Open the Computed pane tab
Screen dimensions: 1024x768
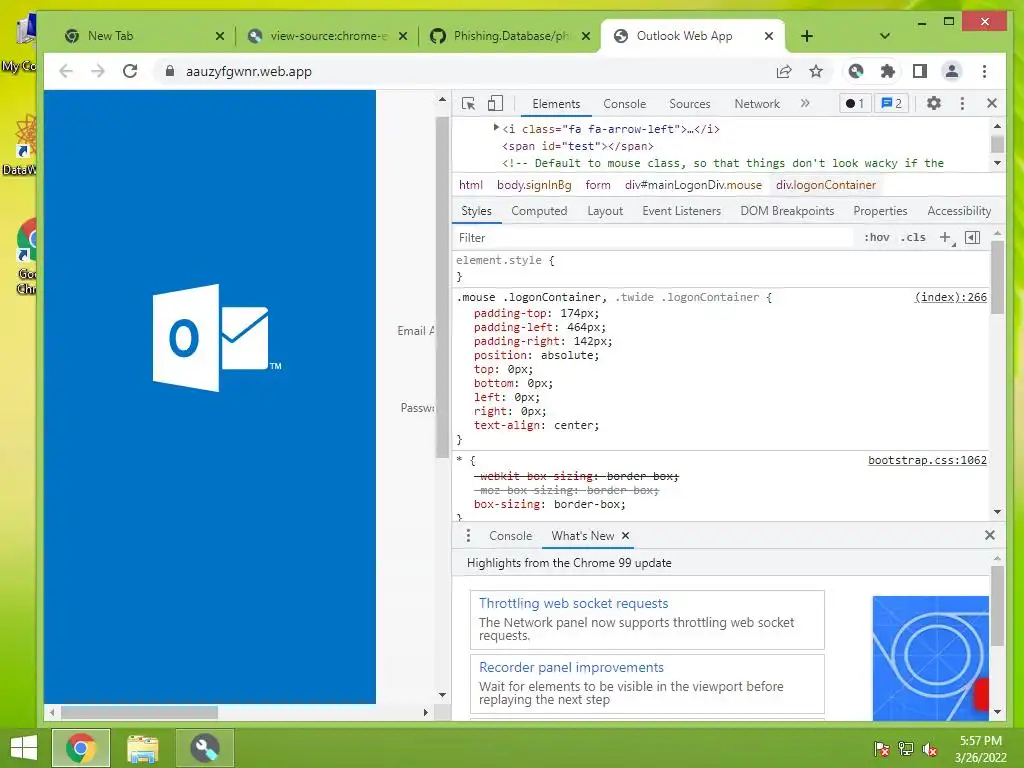coord(539,211)
